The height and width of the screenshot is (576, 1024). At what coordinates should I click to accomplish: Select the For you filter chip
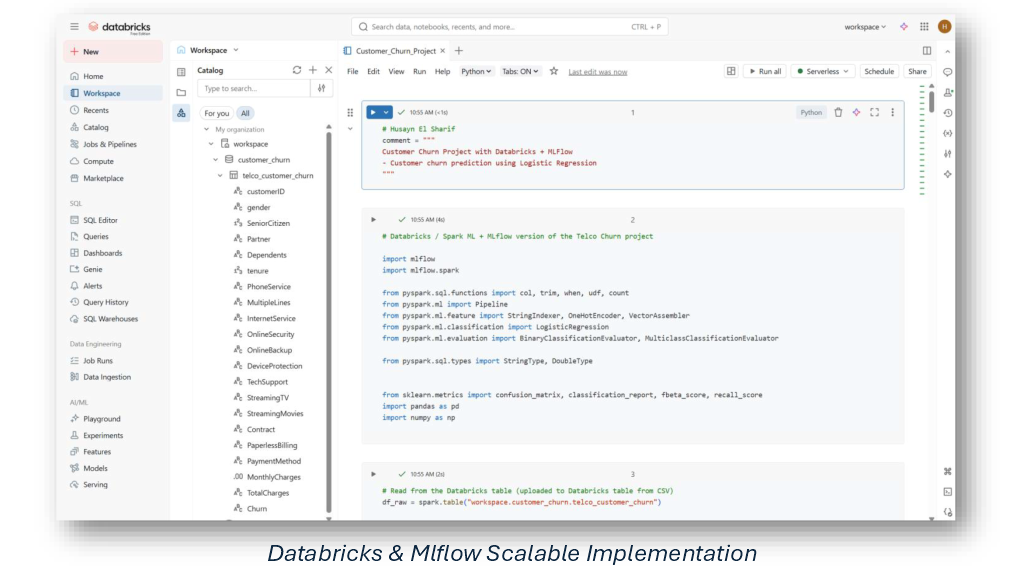tap(217, 113)
